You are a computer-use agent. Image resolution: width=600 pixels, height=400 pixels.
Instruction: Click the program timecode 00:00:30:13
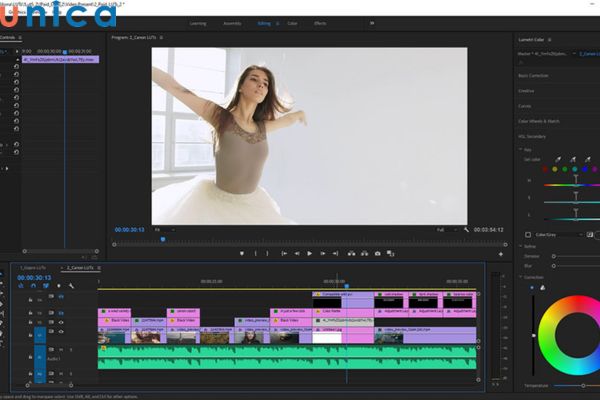(x=129, y=230)
